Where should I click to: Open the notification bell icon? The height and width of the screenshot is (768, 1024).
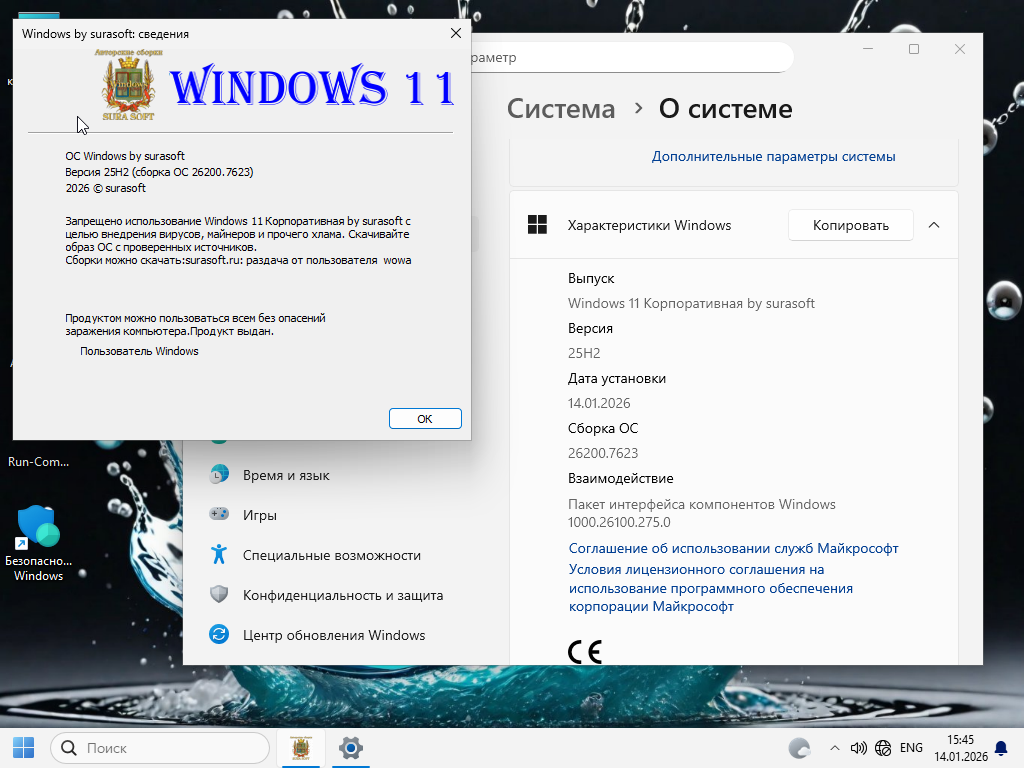pos(1001,748)
